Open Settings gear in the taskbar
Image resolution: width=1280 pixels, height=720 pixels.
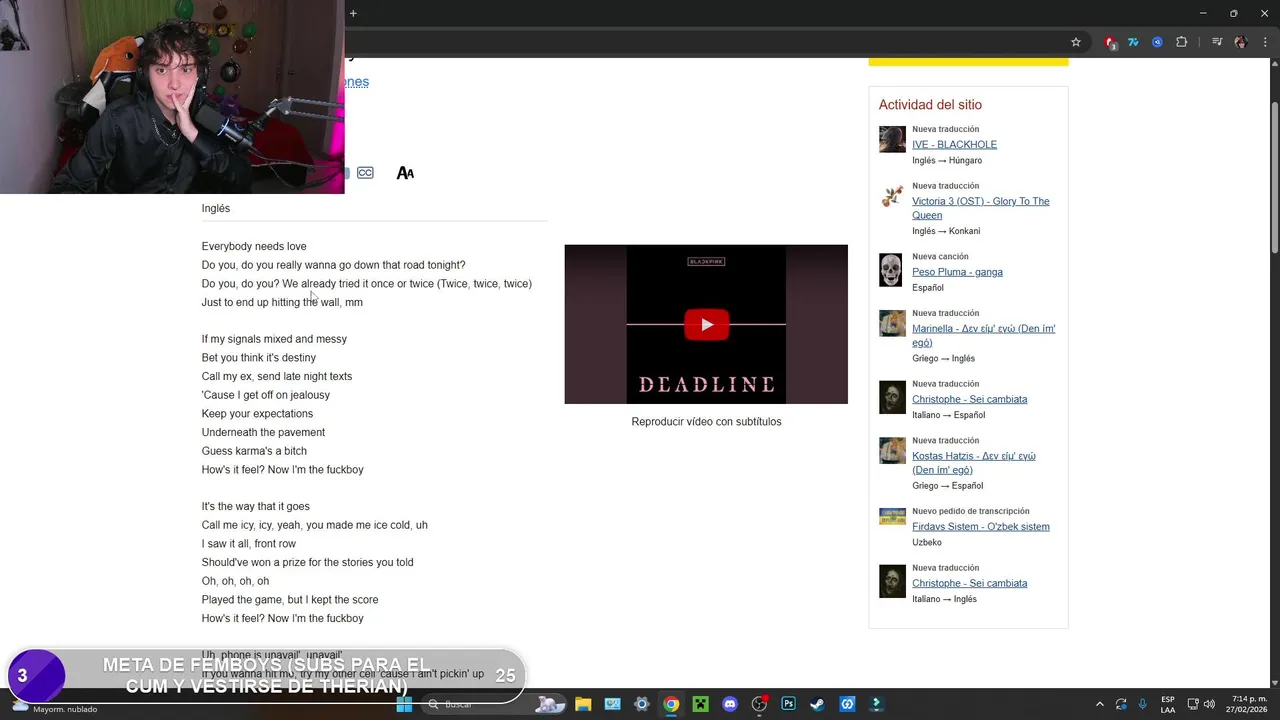[x=642, y=704]
